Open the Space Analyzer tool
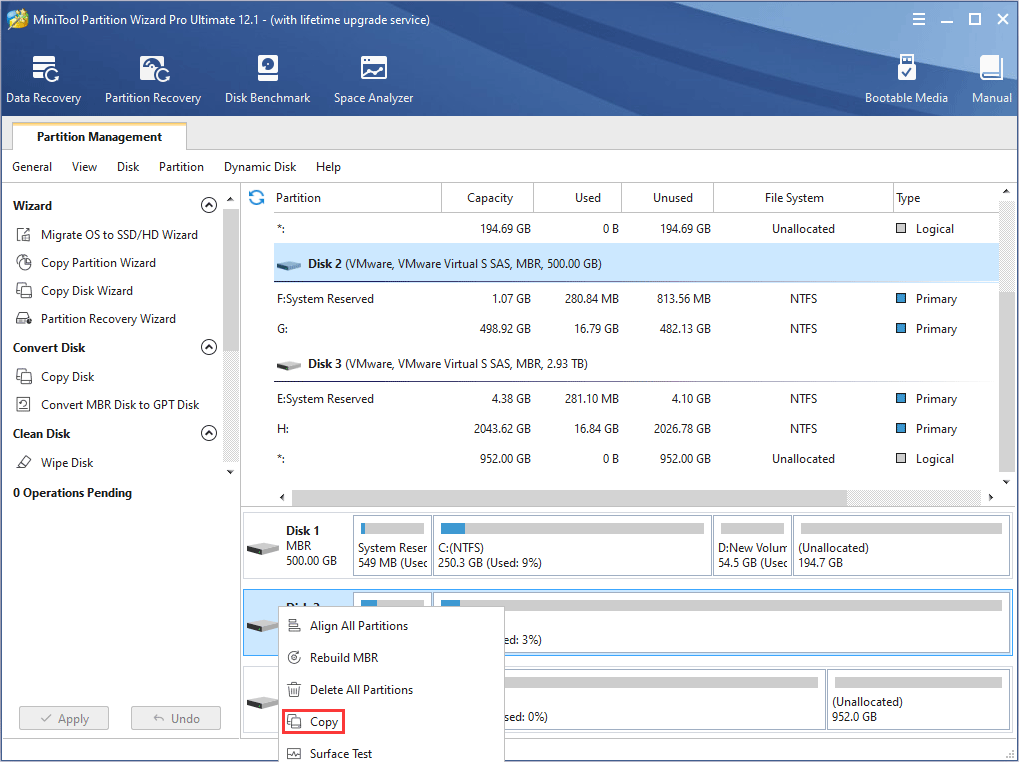 [373, 80]
